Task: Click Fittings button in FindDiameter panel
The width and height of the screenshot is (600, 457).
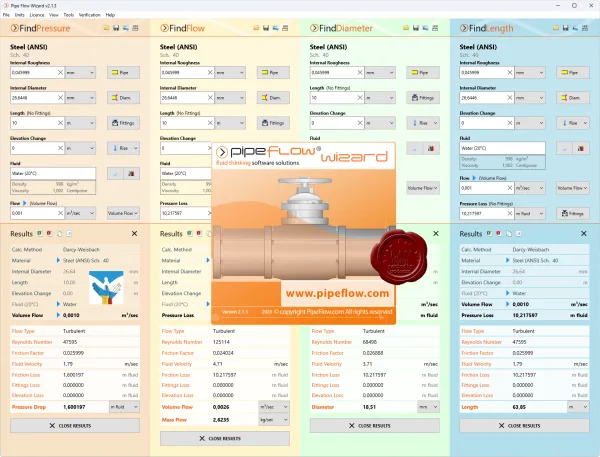Action: [423, 98]
